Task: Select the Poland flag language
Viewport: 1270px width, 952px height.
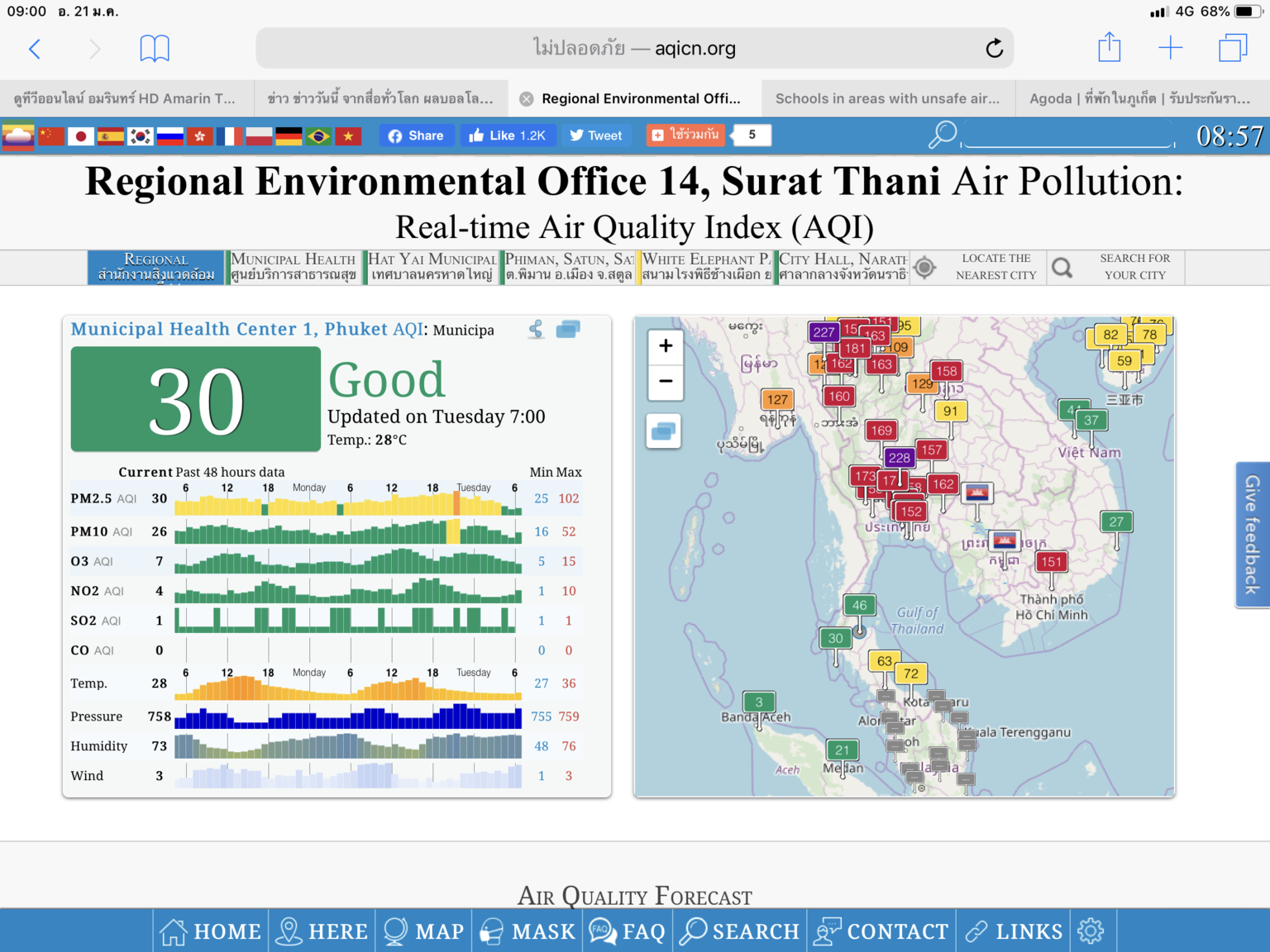Action: 259,136
